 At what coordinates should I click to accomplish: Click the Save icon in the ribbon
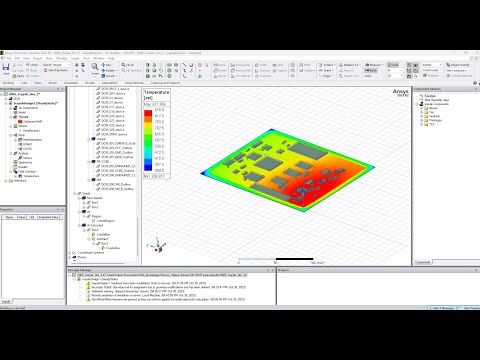(6, 69)
